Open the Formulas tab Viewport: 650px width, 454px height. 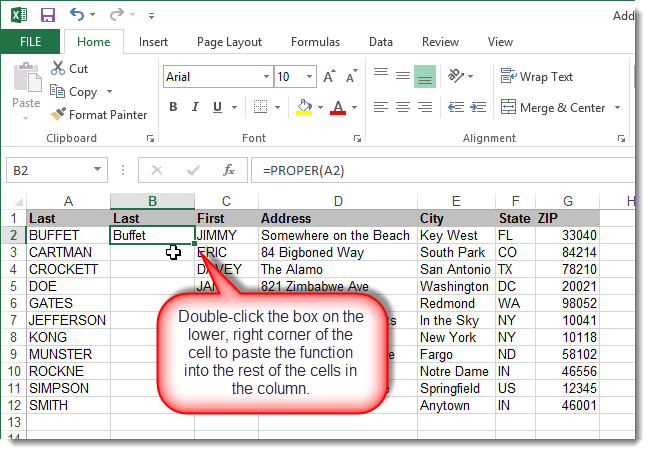pyautogui.click(x=315, y=42)
